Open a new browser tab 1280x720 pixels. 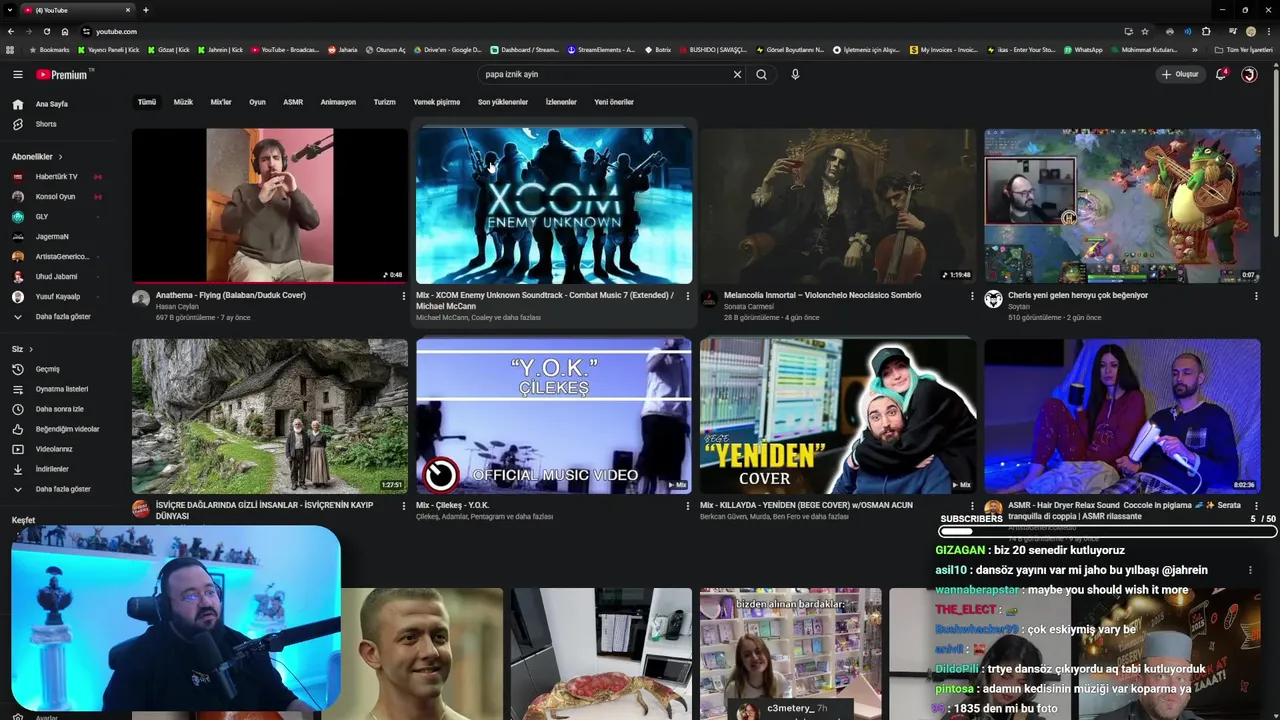pyautogui.click(x=146, y=10)
